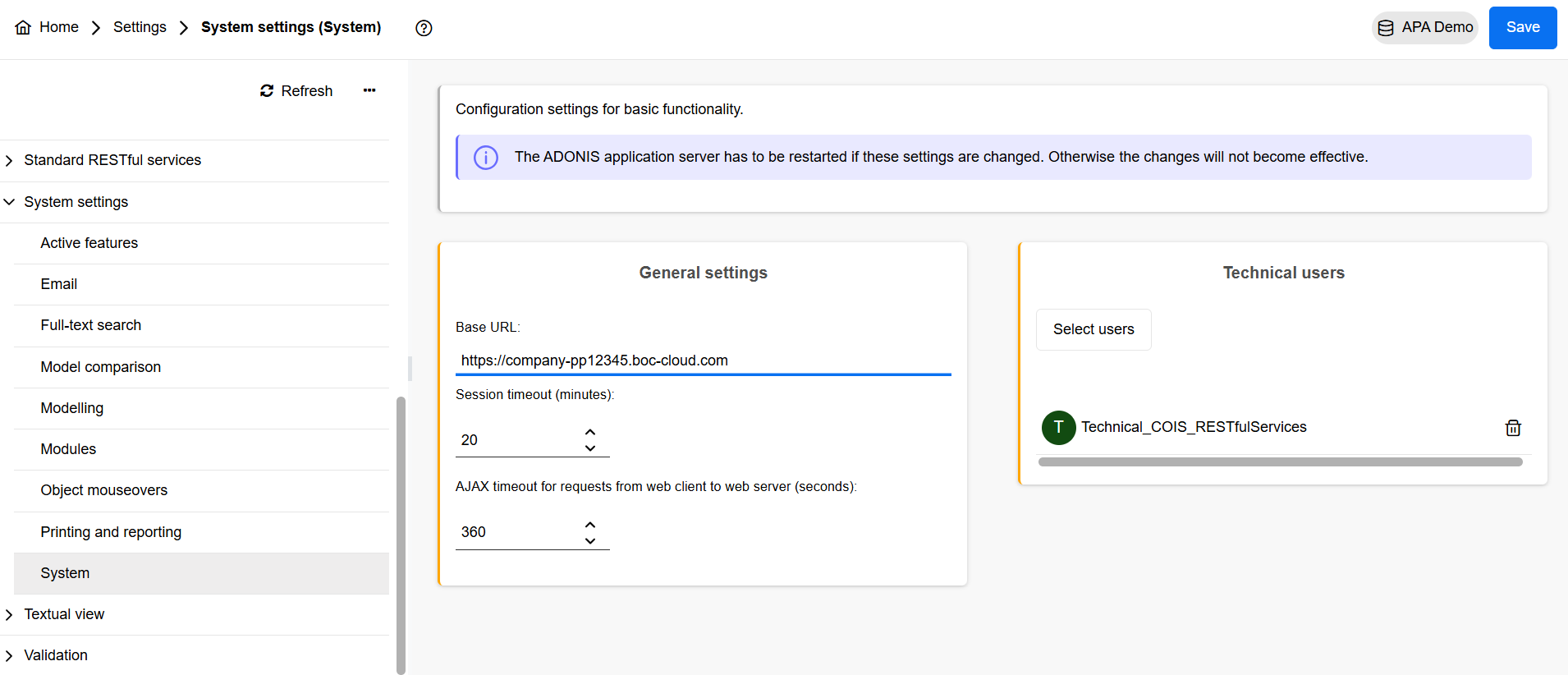Click into the Base URL field
The image size is (1568, 675).
coord(703,360)
